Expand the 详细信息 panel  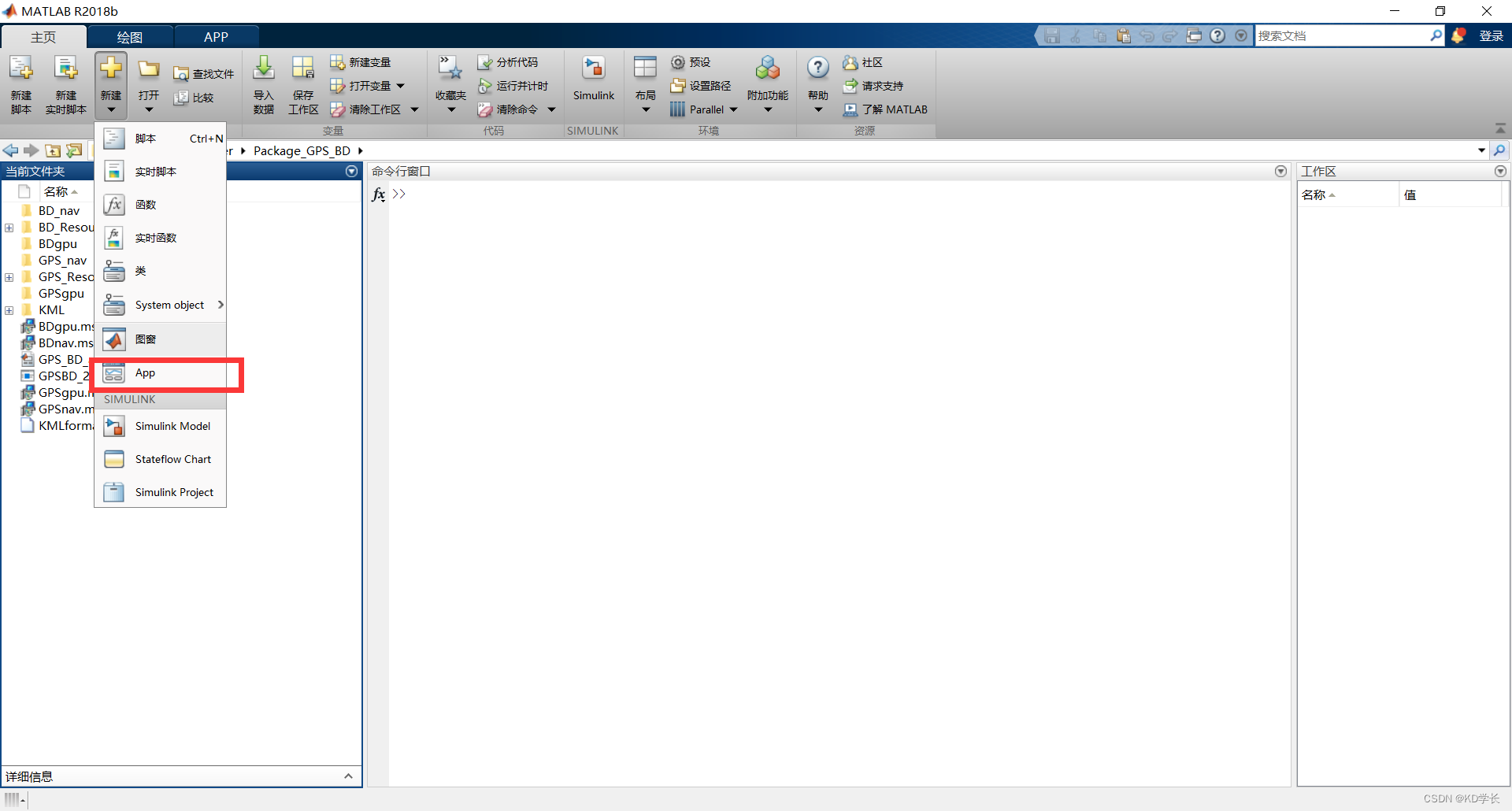point(348,776)
